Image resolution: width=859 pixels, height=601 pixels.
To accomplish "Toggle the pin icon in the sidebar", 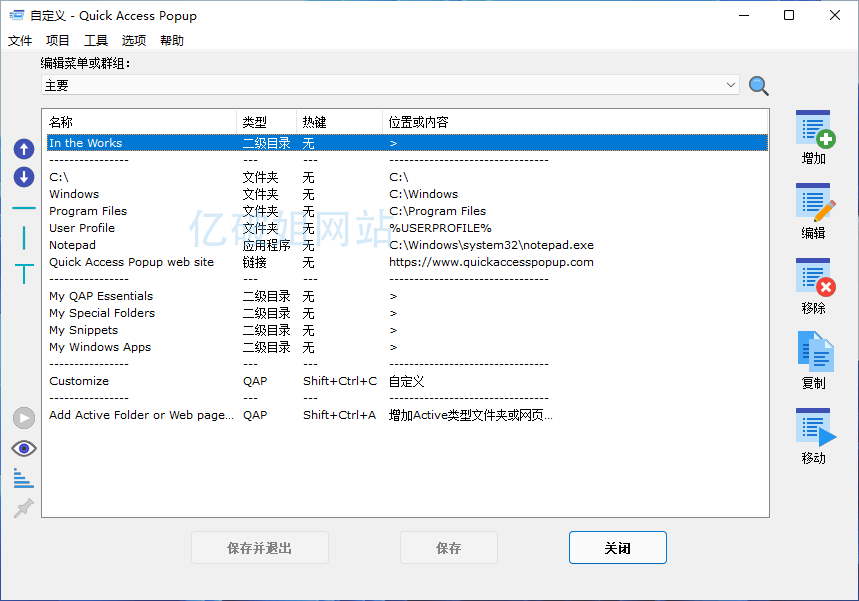I will (23, 508).
